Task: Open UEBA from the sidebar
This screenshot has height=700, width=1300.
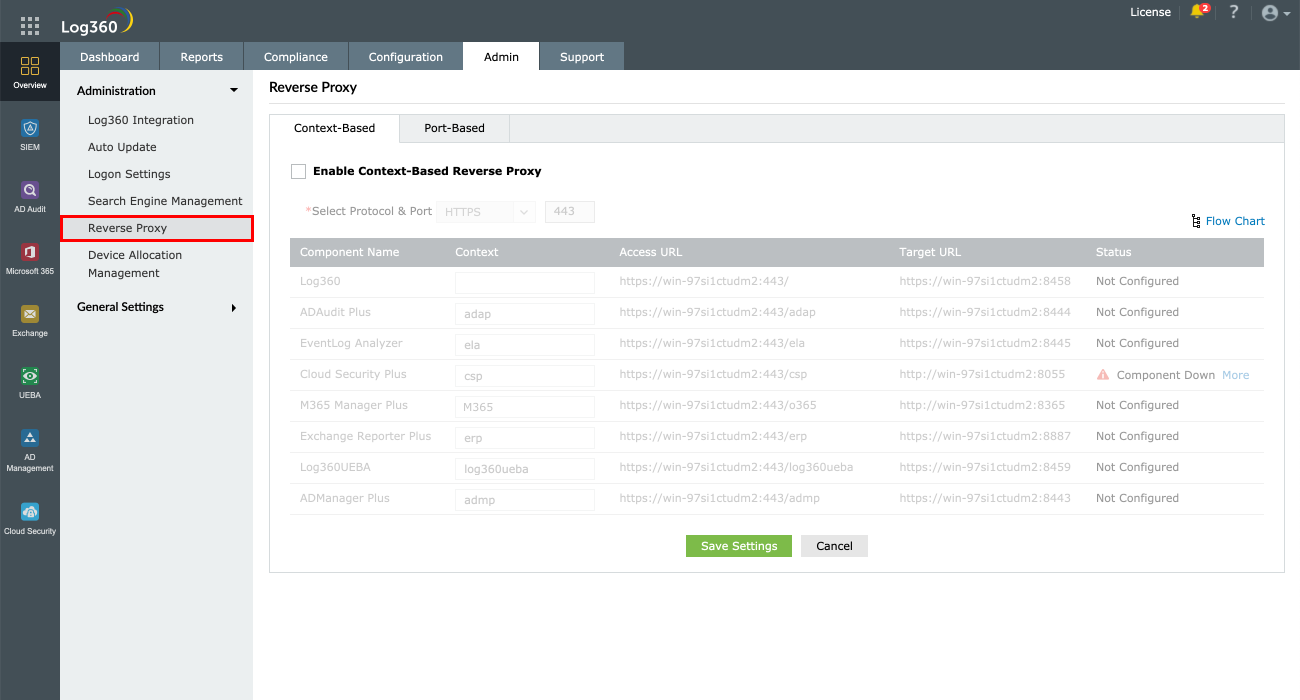Action: point(30,383)
